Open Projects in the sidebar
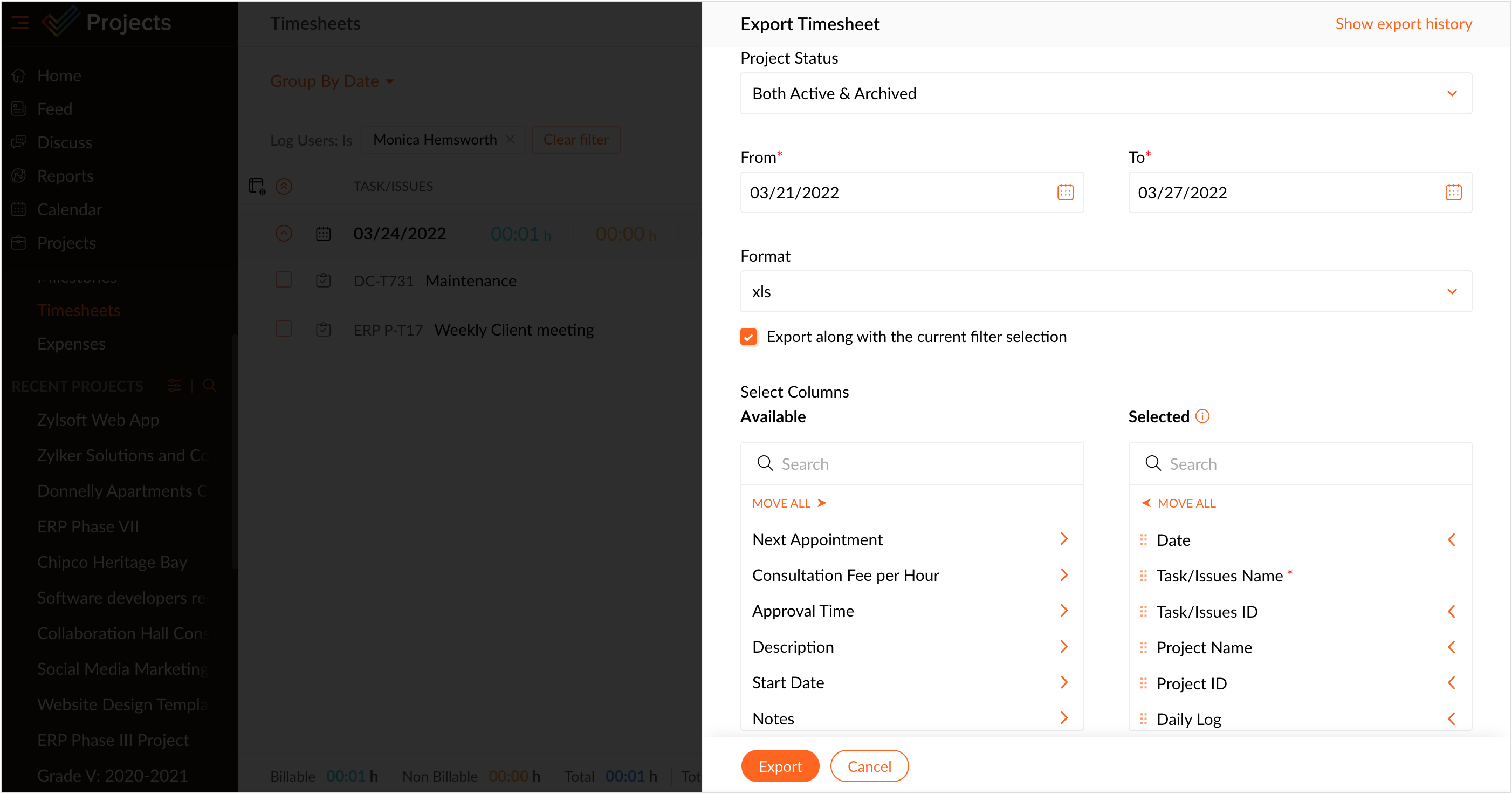The width and height of the screenshot is (1512, 794). click(66, 243)
